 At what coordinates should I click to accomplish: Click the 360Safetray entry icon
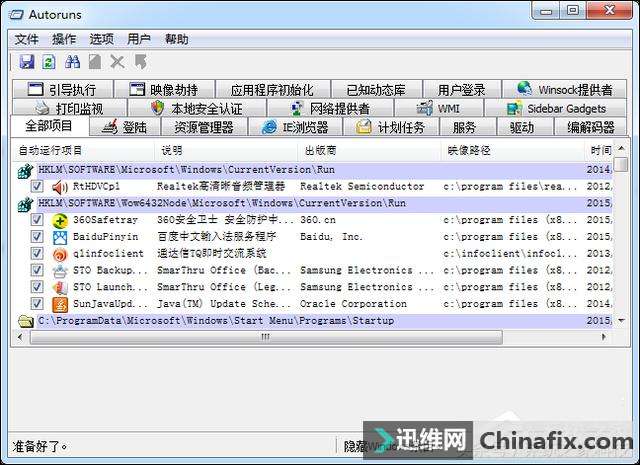tap(60, 220)
